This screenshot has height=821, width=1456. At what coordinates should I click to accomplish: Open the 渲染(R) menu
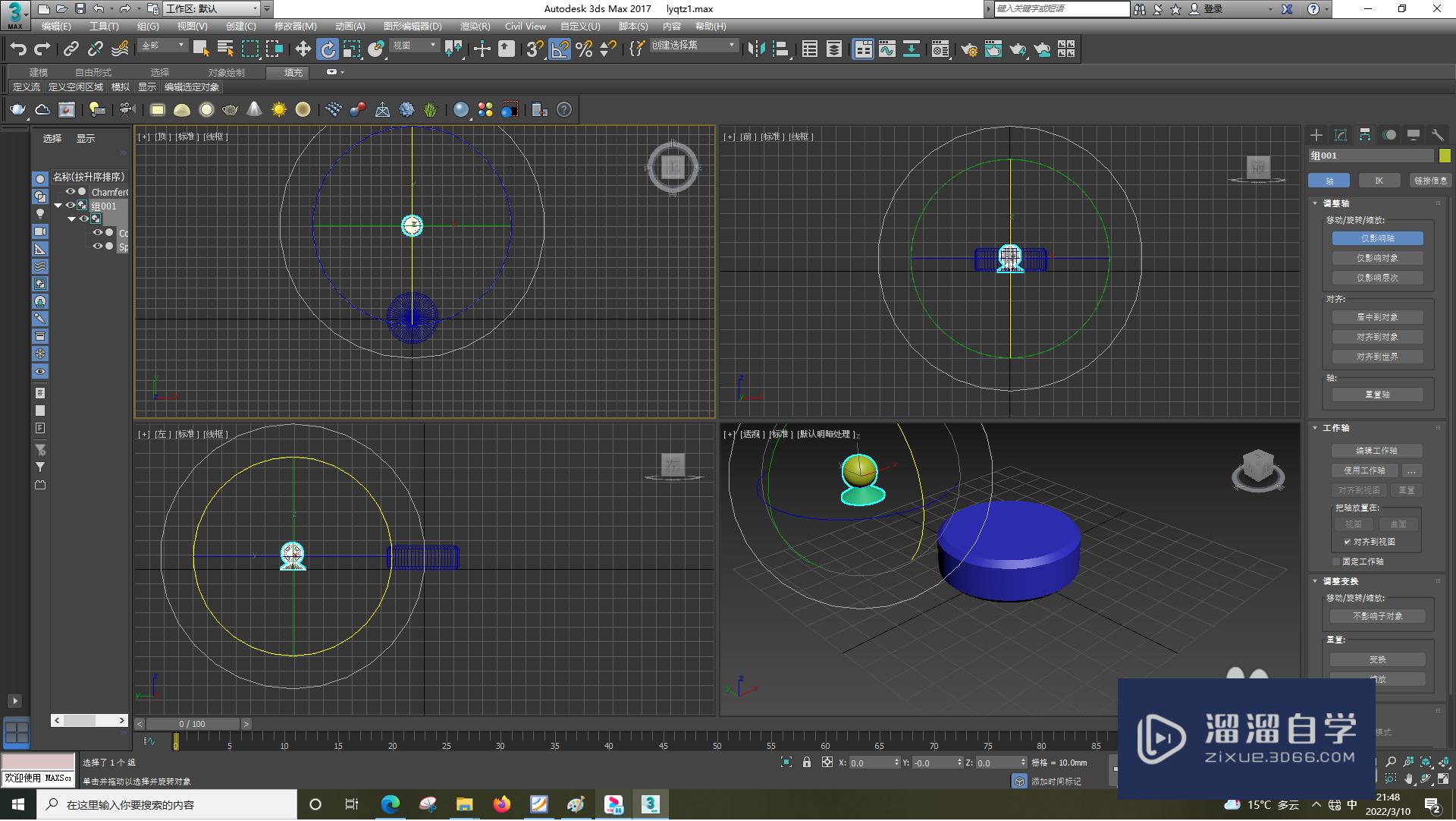point(475,27)
